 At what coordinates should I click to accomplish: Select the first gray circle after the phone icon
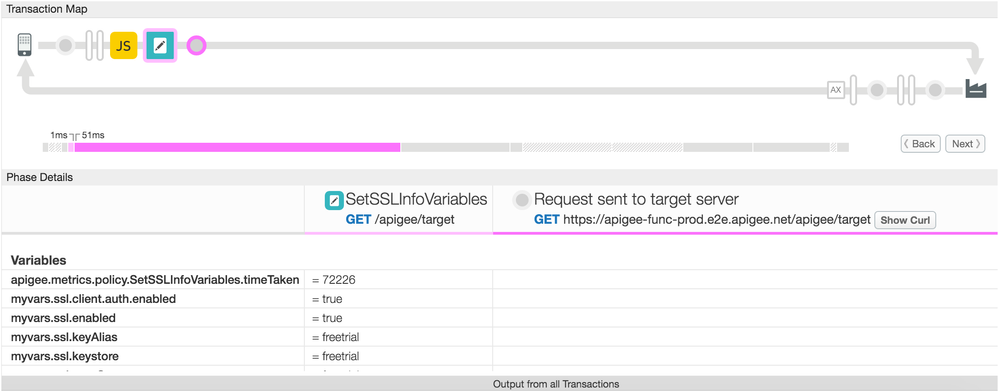pyautogui.click(x=65, y=45)
